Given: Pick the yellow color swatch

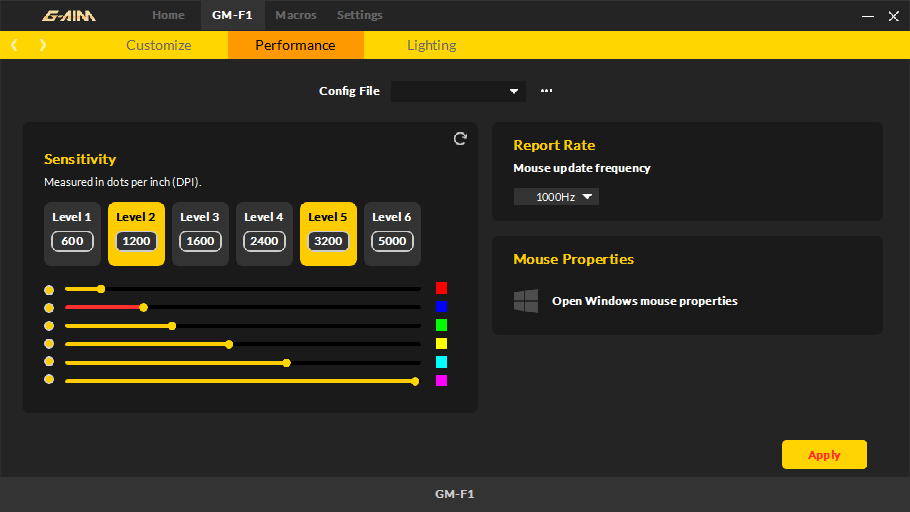Looking at the screenshot, I should [x=441, y=344].
